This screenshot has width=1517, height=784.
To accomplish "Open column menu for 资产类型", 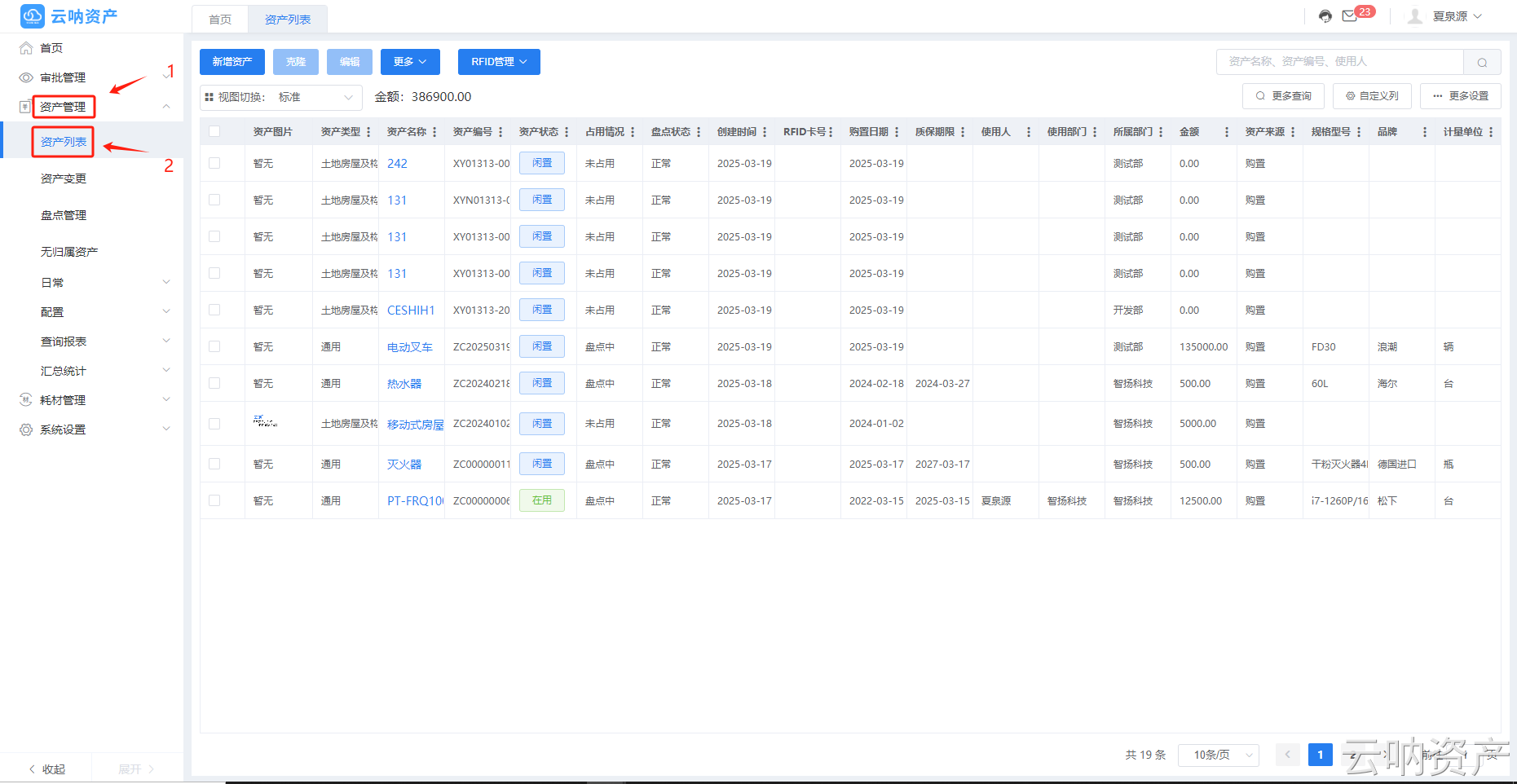I will (368, 132).
